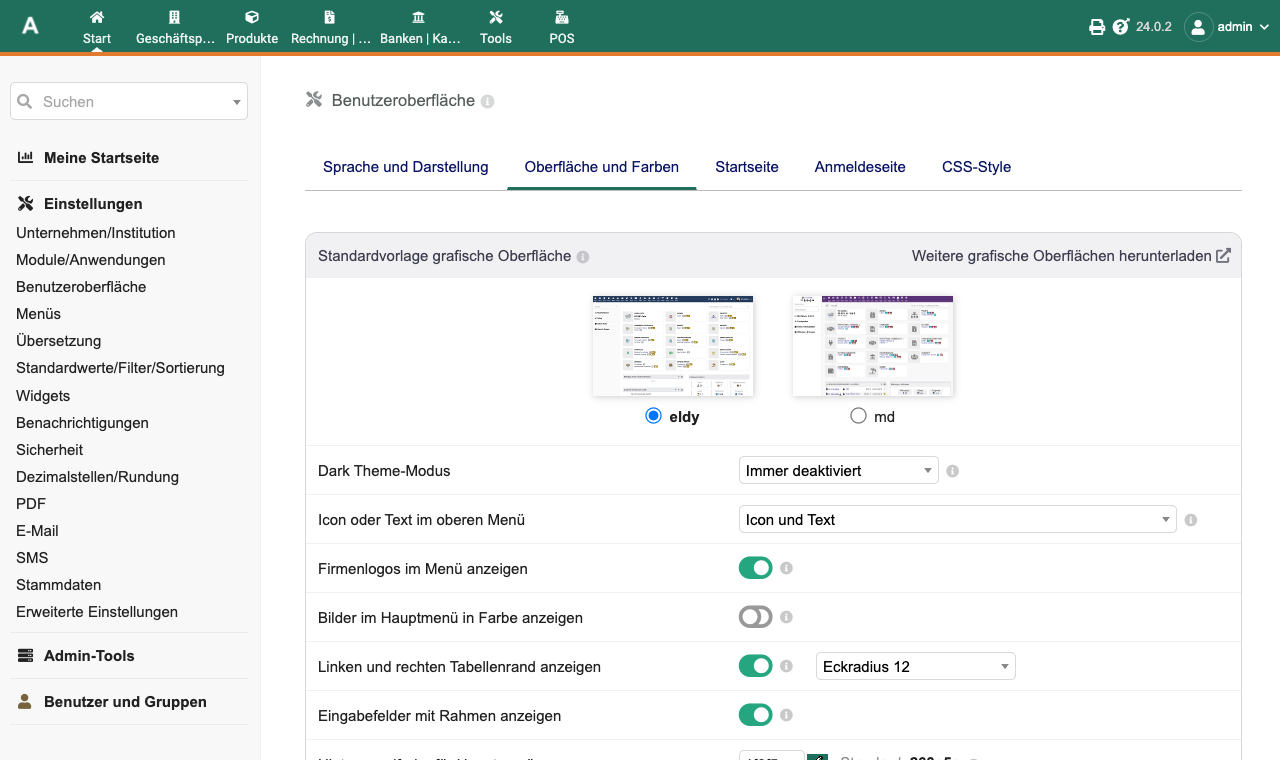This screenshot has height=760, width=1280.
Task: Click the Dolibarr logo at top left
Action: pos(31,26)
